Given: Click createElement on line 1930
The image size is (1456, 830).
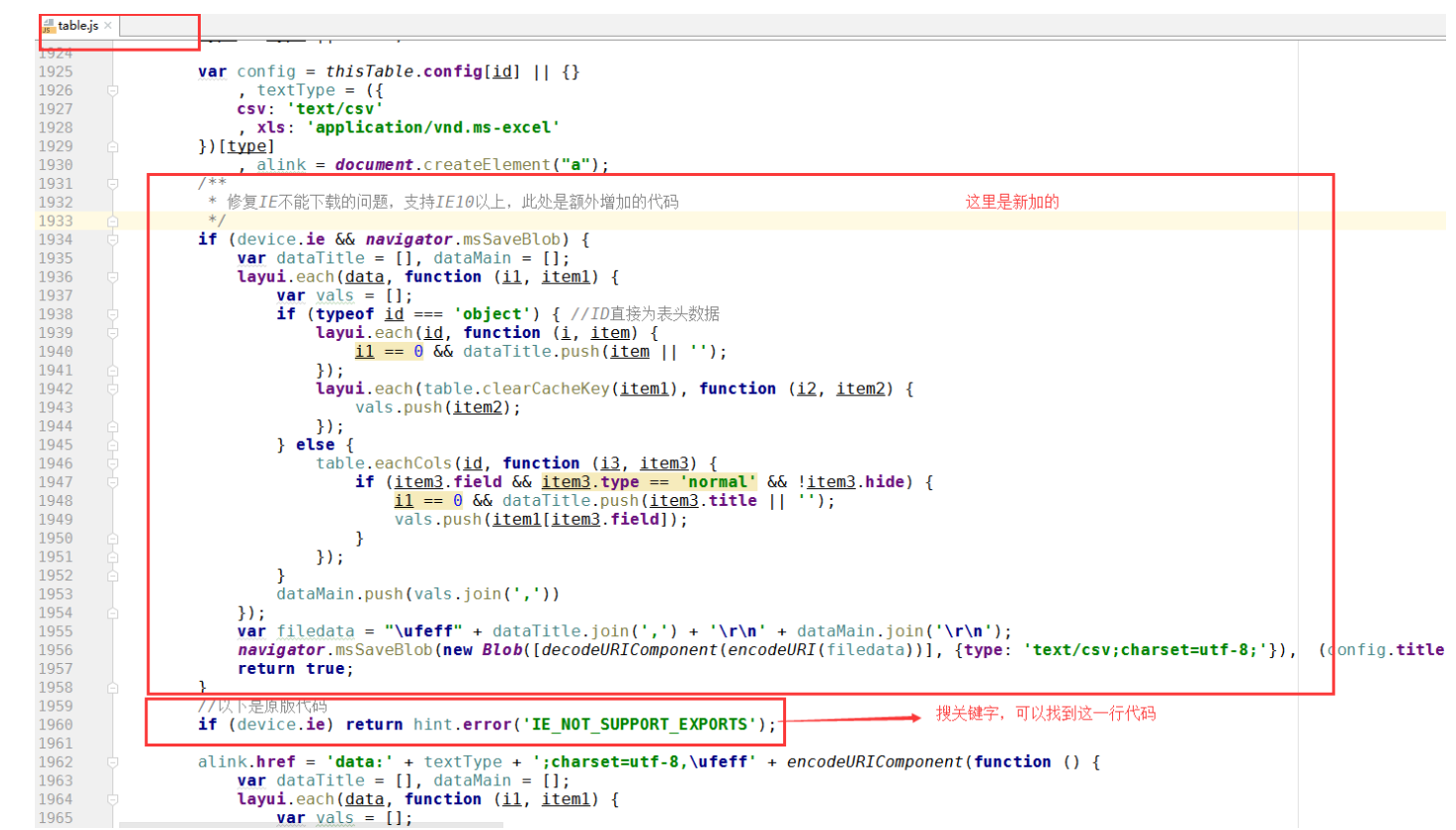Looking at the screenshot, I should click(x=487, y=165).
